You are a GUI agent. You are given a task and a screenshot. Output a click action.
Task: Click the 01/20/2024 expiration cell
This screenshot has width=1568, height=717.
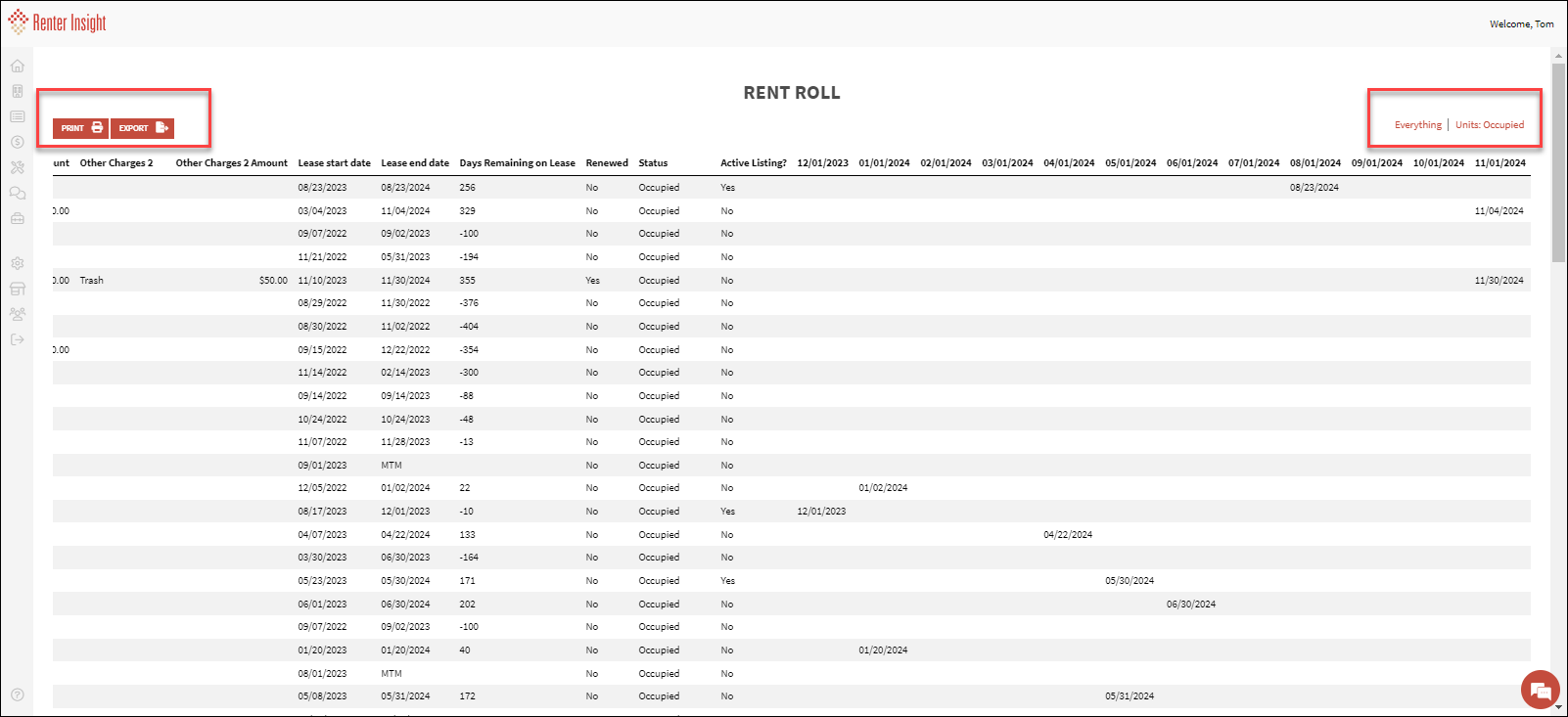point(883,650)
